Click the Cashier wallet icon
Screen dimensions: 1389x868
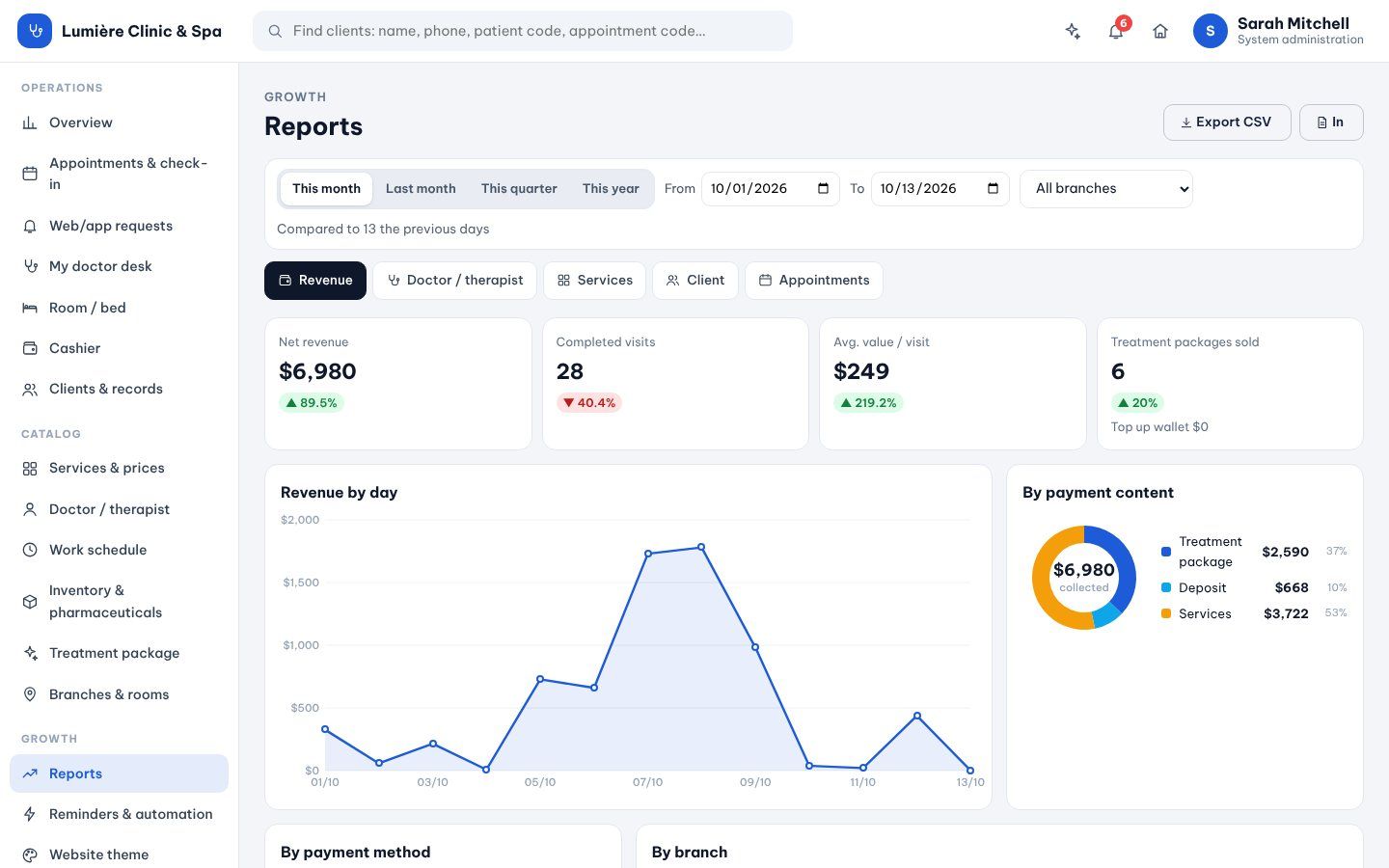(30, 348)
